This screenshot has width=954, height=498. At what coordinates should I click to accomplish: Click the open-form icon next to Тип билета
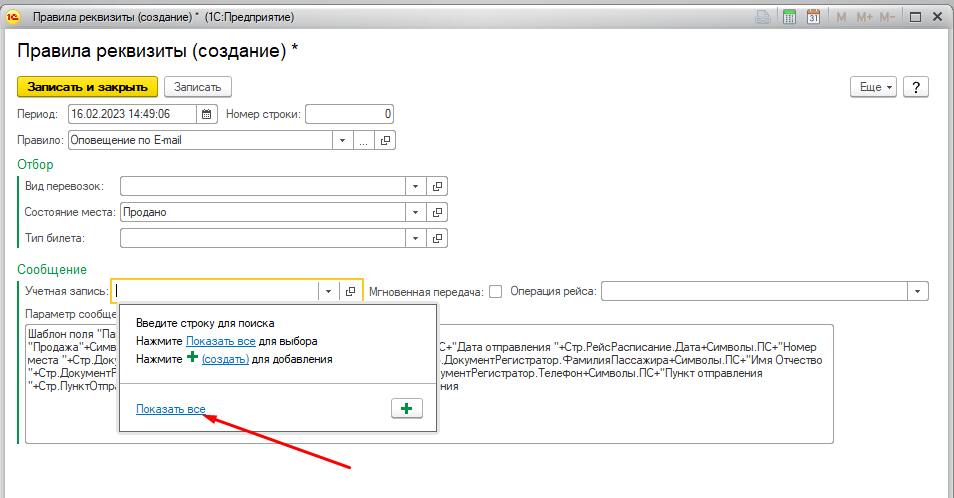436,238
